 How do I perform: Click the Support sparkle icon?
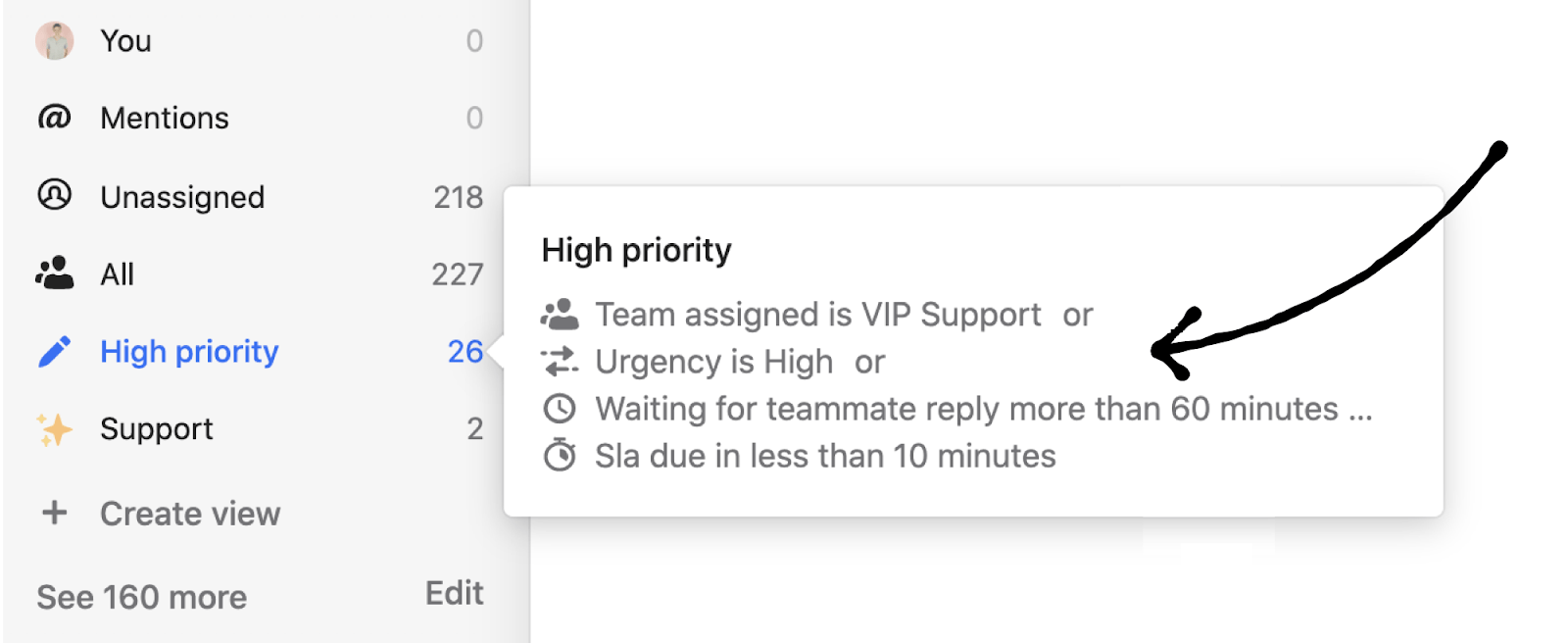pos(55,429)
